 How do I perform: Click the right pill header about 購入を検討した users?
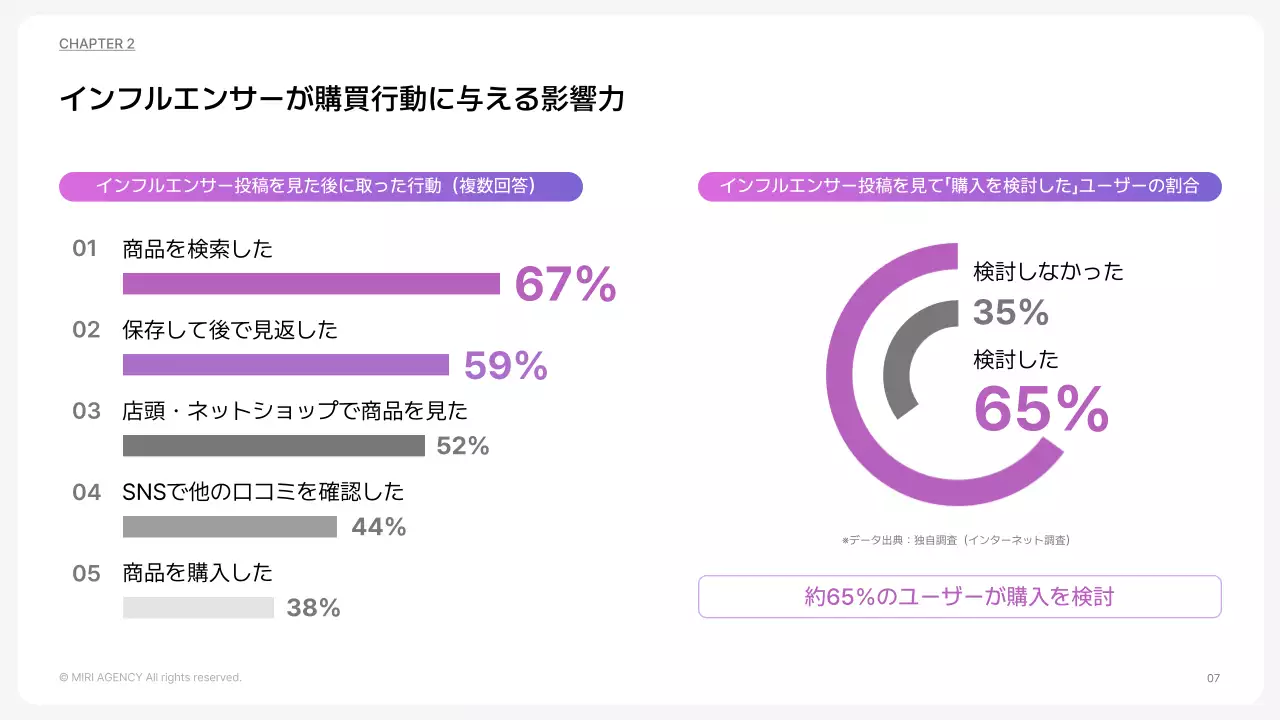(959, 186)
